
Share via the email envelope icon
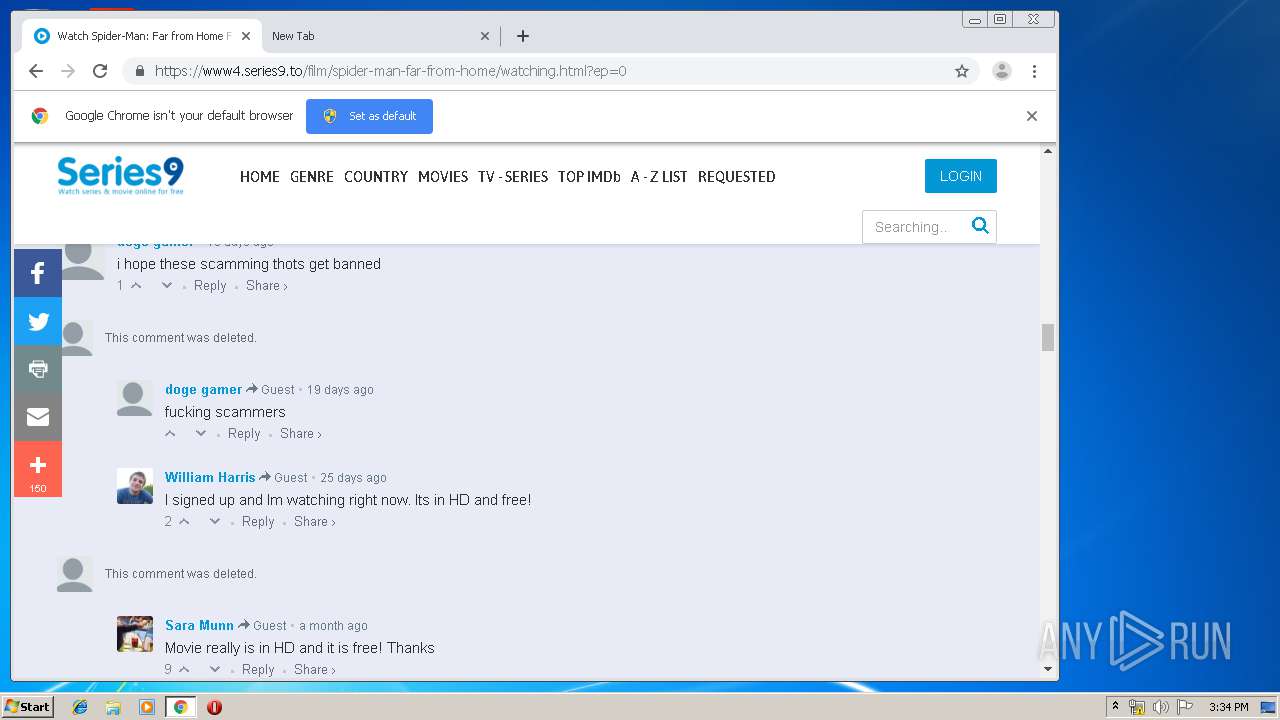tap(38, 417)
